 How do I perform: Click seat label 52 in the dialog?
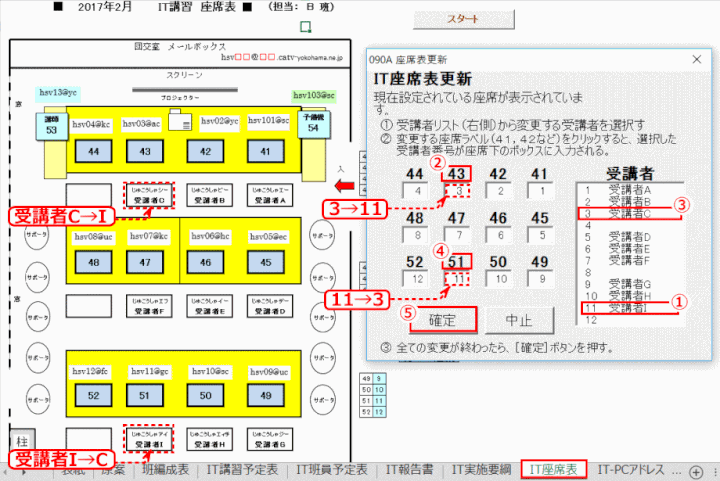(415, 262)
